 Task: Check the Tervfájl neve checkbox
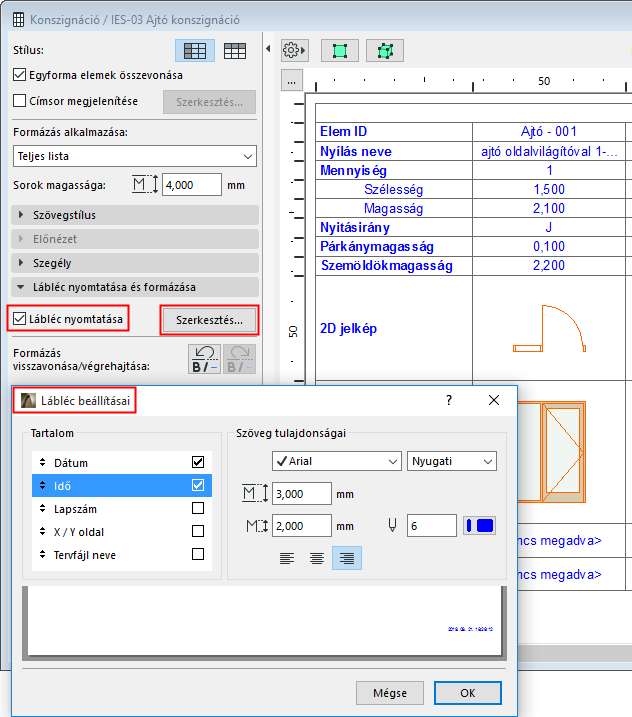[198, 554]
